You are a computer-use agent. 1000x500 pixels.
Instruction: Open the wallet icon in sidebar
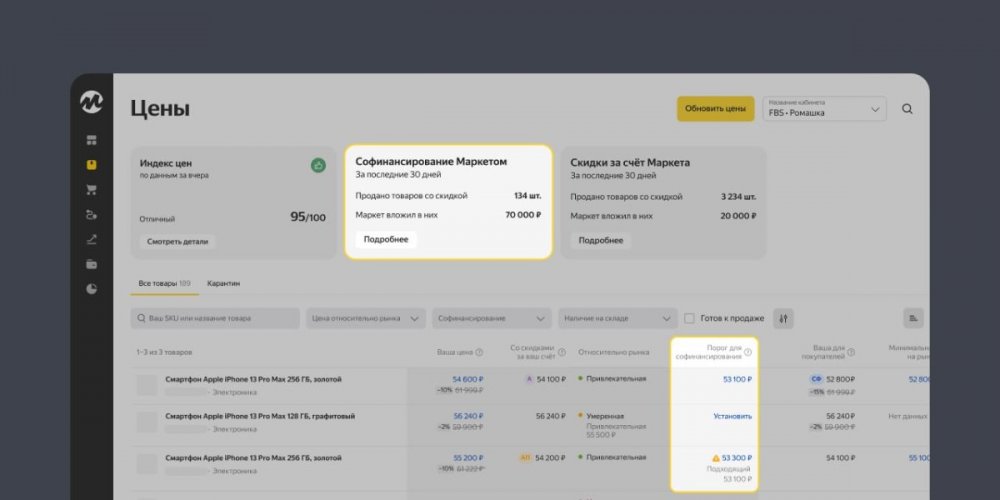click(x=92, y=264)
